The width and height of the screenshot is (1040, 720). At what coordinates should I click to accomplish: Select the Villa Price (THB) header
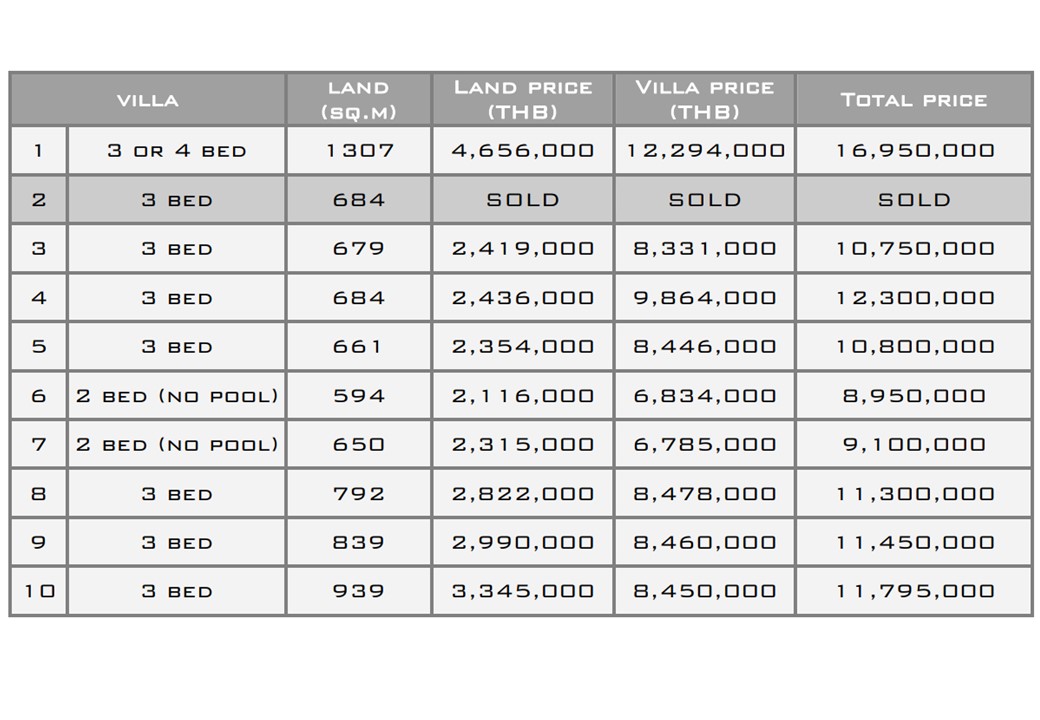[704, 100]
